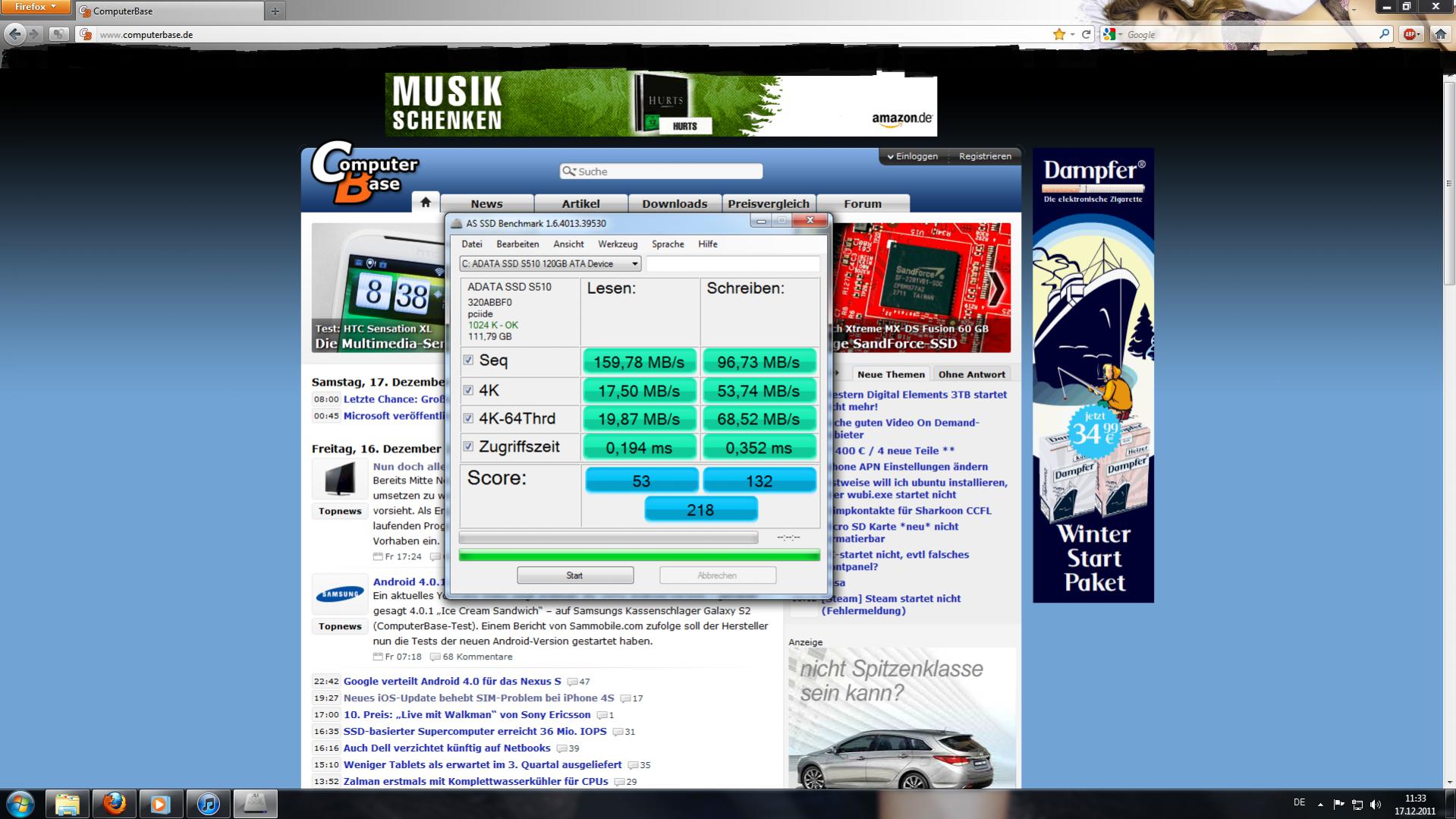Expand the Einloggen dropdown
1456x819 pixels.
pyautogui.click(x=912, y=156)
